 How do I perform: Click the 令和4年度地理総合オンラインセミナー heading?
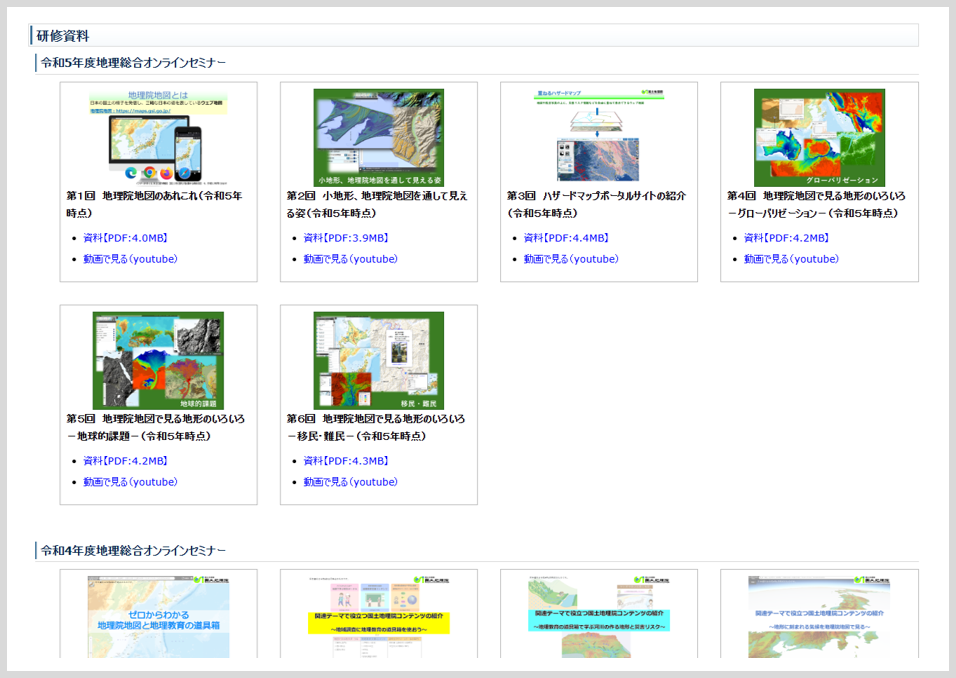point(134,551)
